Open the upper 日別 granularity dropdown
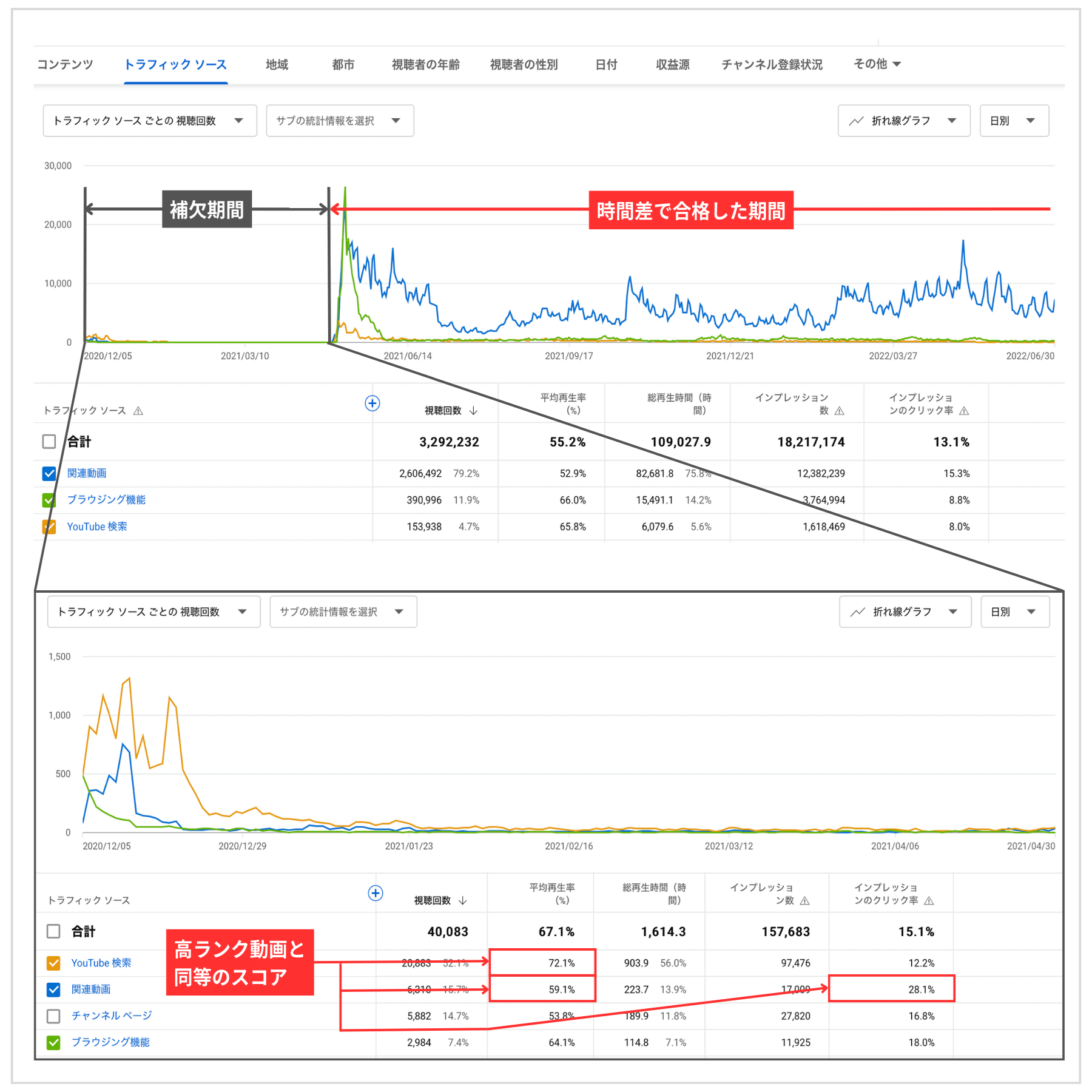 [1014, 121]
